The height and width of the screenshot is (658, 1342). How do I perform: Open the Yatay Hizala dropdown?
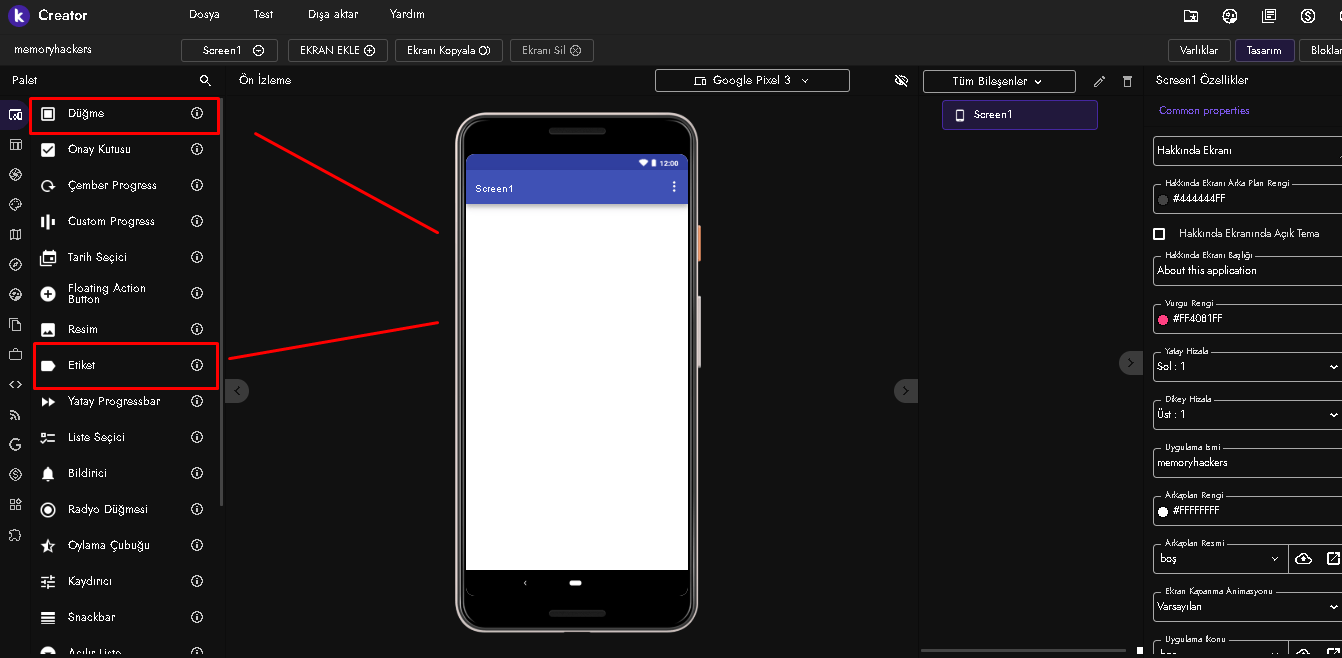[1247, 367]
